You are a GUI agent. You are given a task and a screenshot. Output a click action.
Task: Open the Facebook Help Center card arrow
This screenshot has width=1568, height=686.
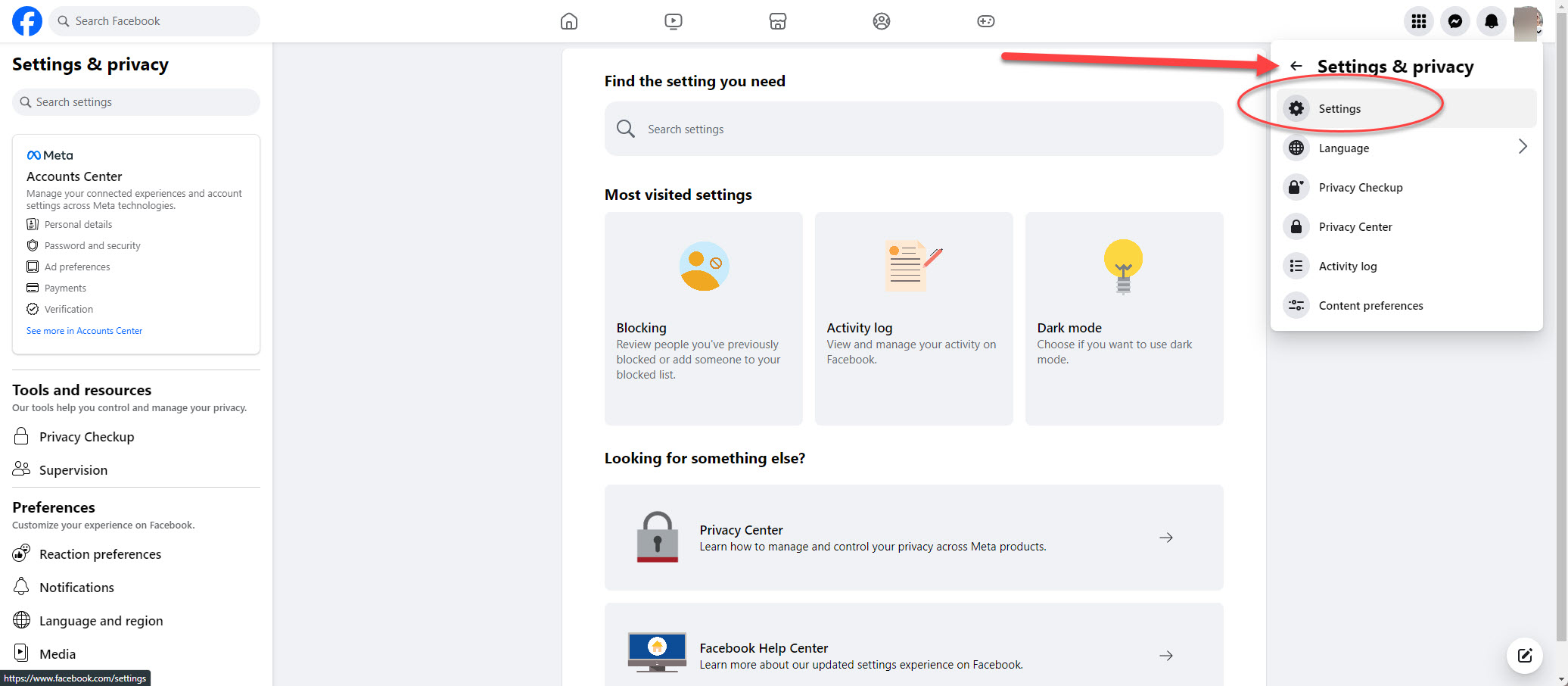pos(1165,656)
